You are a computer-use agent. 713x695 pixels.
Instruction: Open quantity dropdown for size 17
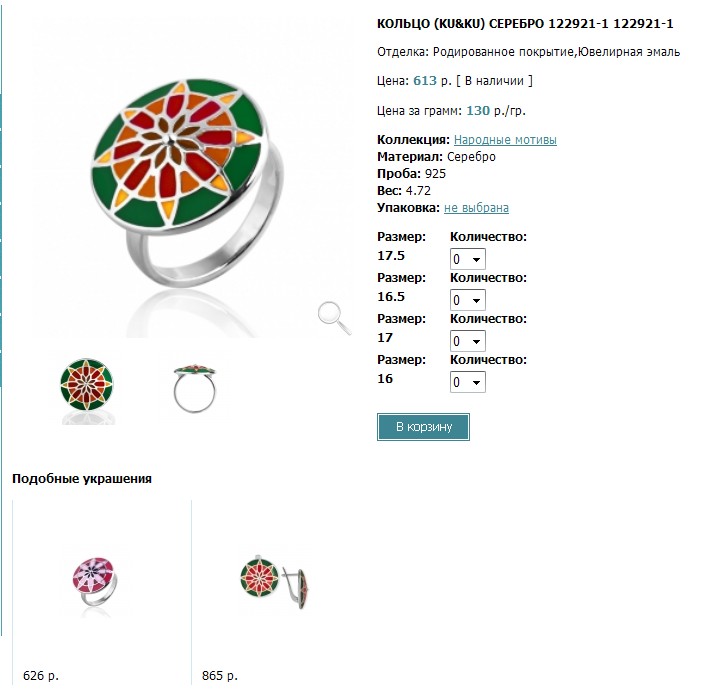(x=468, y=341)
